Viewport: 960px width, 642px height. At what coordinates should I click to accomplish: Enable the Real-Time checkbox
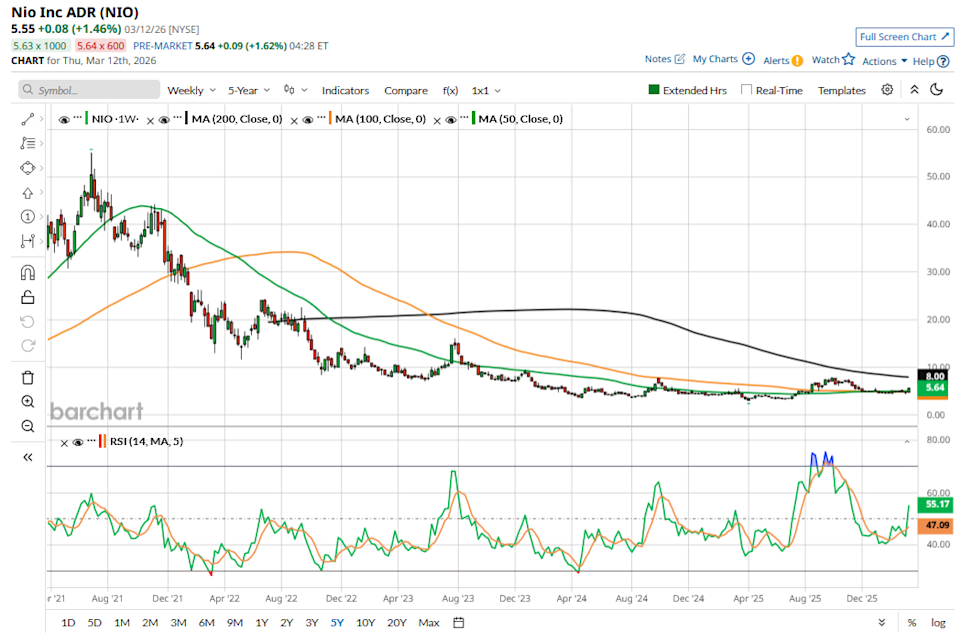coord(747,90)
